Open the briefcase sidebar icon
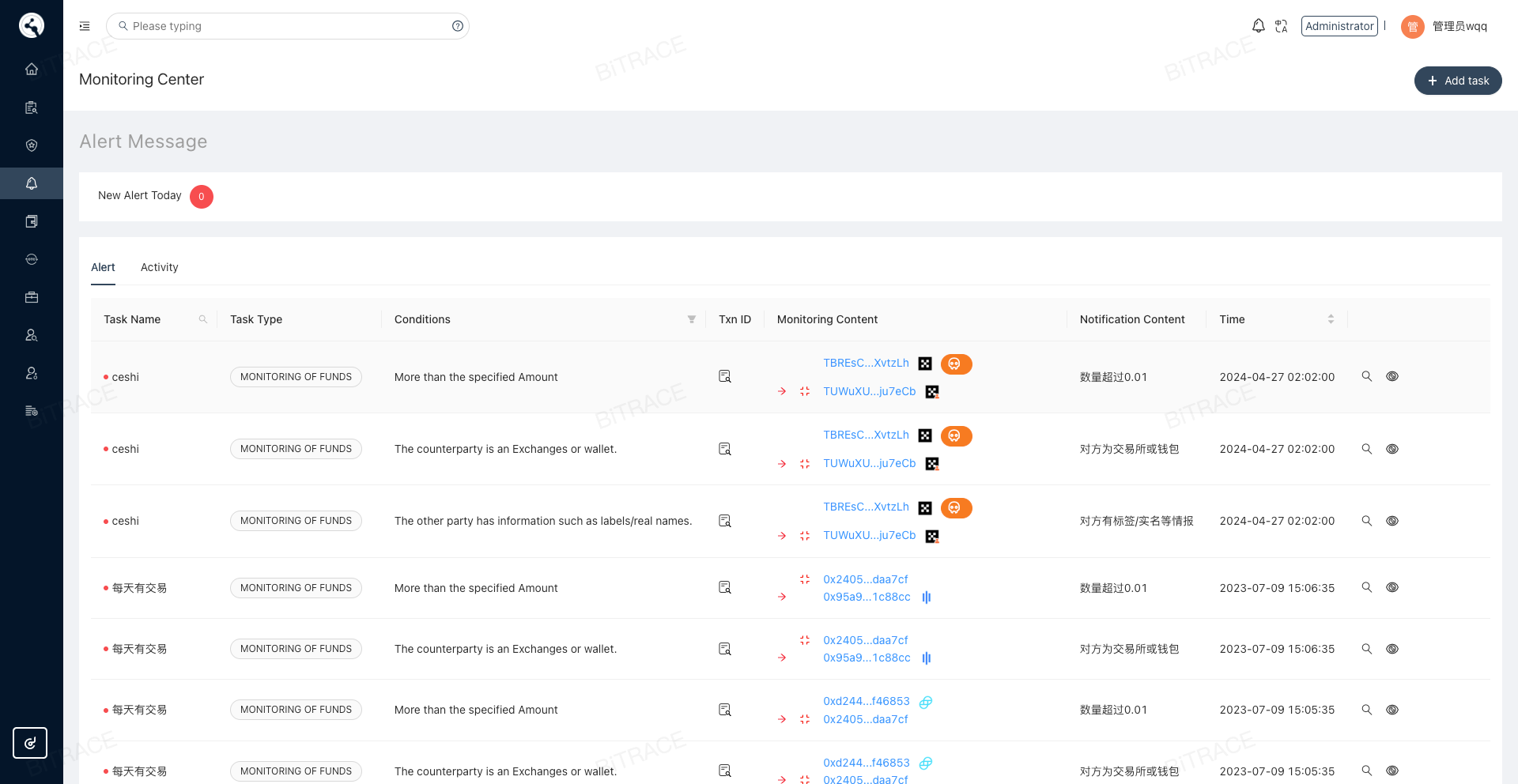Viewport: 1518px width, 784px height. [x=32, y=297]
